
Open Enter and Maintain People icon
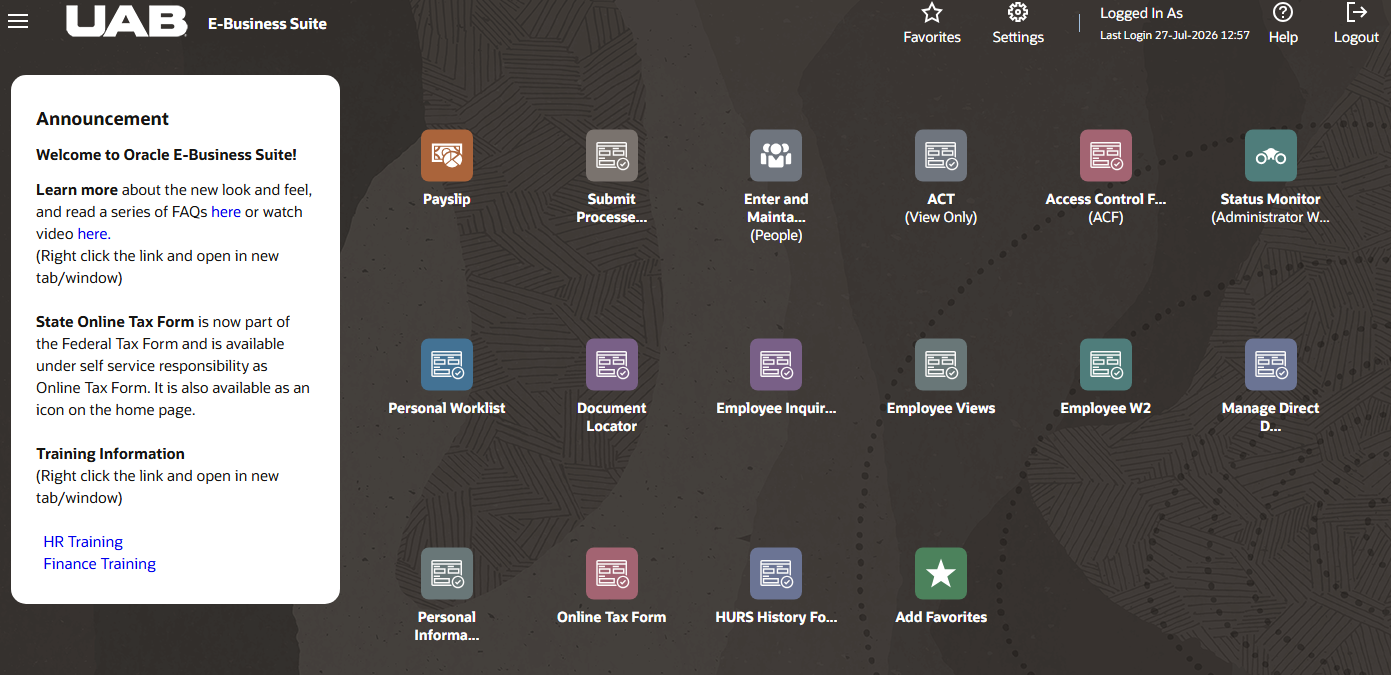tap(776, 156)
